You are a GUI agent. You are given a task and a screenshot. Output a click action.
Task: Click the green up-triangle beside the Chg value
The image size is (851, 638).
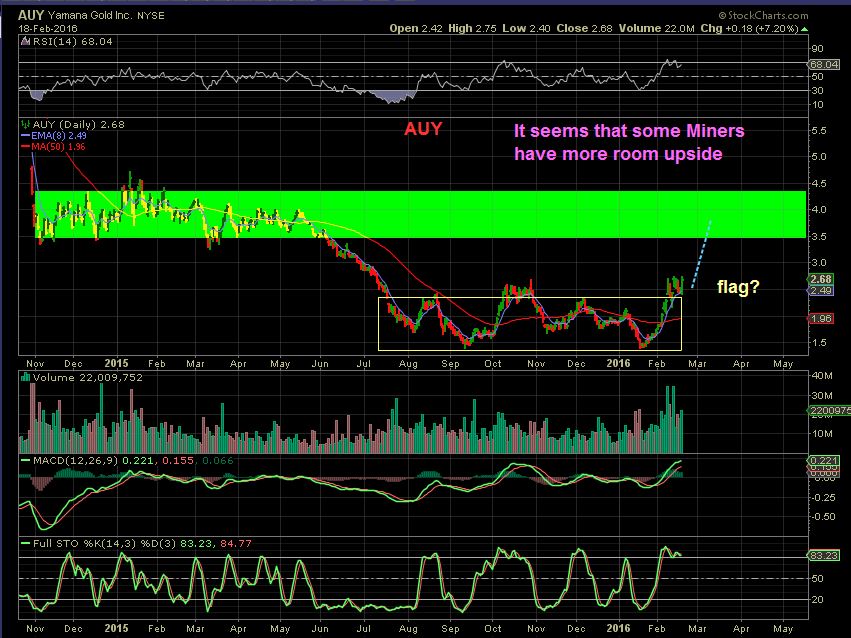point(804,29)
